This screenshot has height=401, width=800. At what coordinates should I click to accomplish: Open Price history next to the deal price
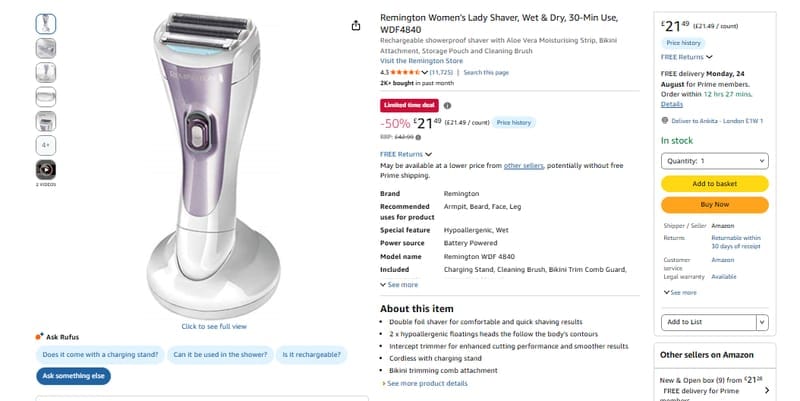pos(514,122)
